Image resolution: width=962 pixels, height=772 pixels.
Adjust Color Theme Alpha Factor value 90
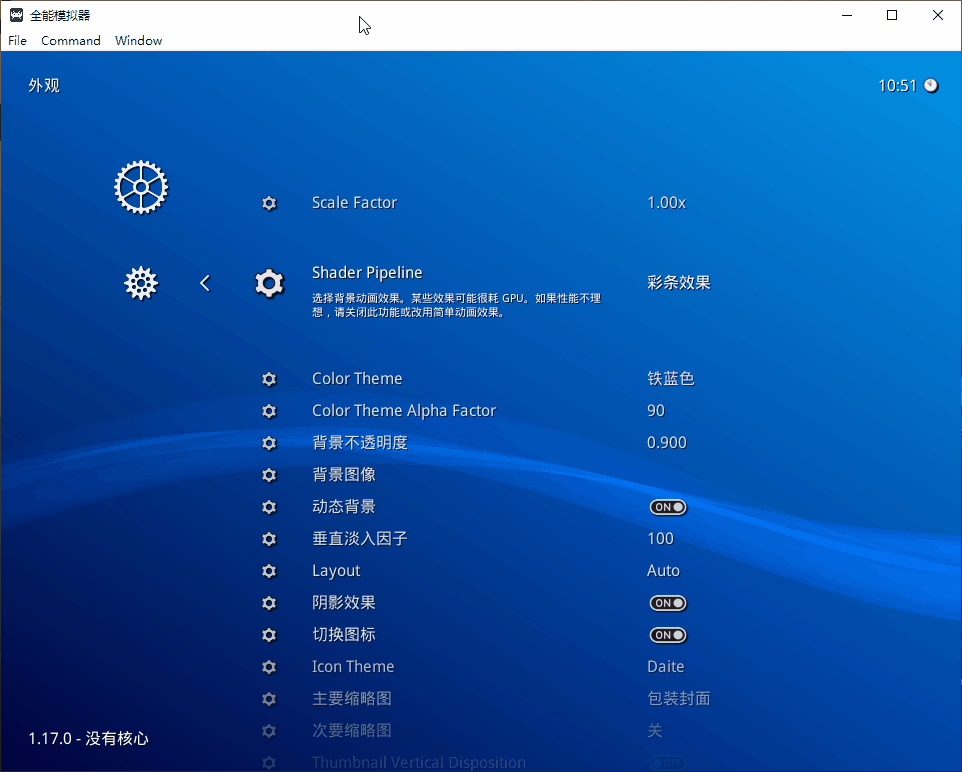tap(656, 411)
